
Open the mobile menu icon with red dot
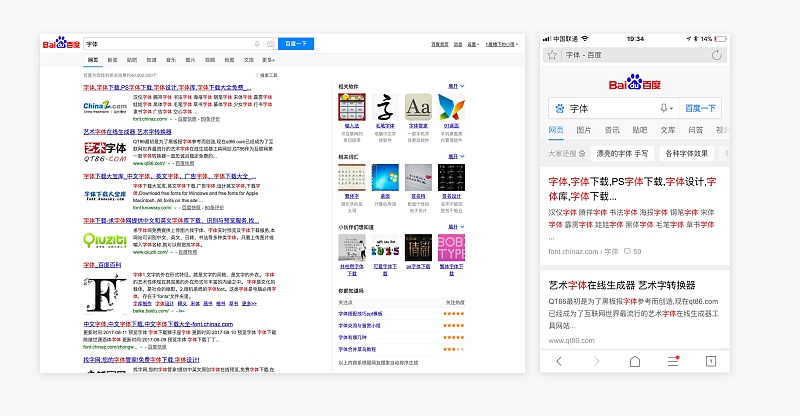pyautogui.click(x=673, y=361)
